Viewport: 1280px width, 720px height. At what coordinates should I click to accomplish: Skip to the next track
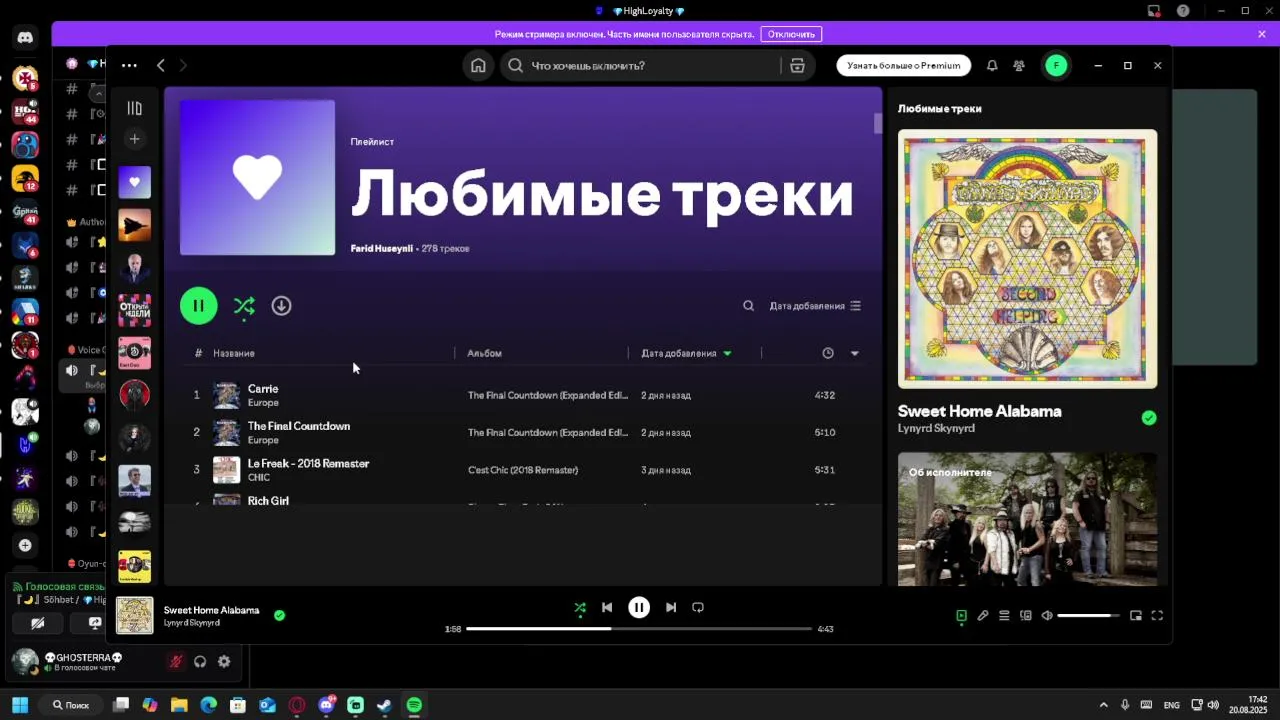pyautogui.click(x=671, y=607)
